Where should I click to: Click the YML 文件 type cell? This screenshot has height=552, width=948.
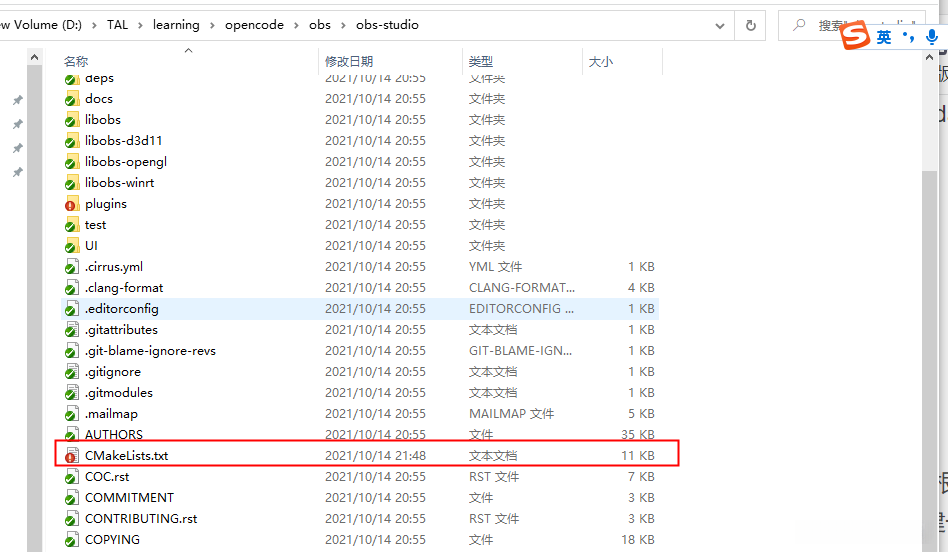(x=495, y=267)
